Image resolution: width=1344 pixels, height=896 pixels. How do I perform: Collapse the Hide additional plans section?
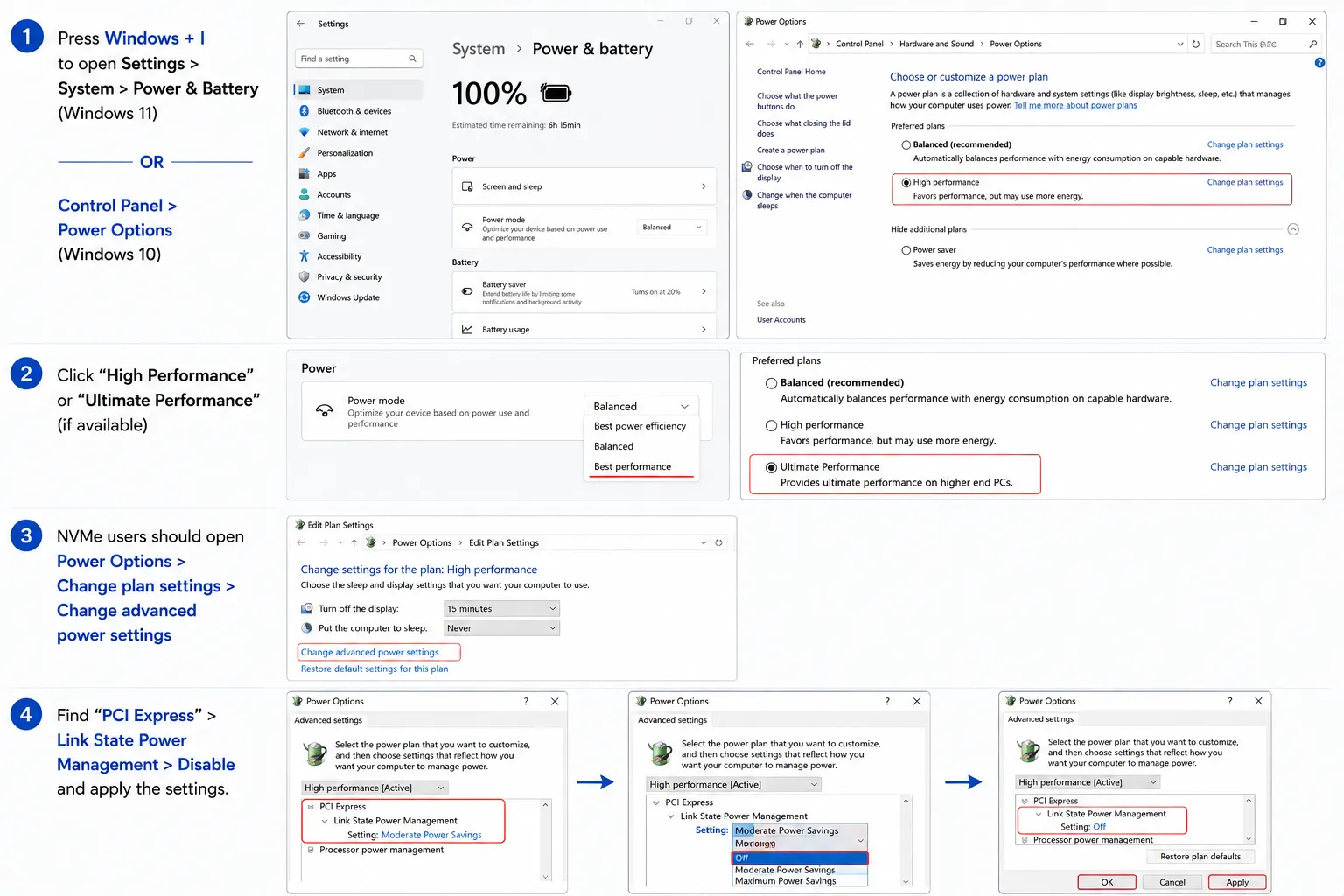point(1293,229)
